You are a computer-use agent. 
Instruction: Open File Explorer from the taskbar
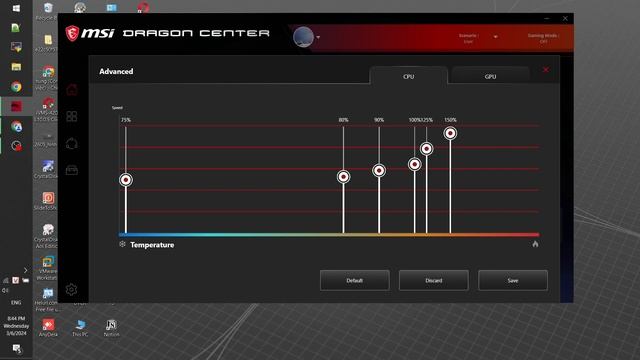[x=16, y=67]
